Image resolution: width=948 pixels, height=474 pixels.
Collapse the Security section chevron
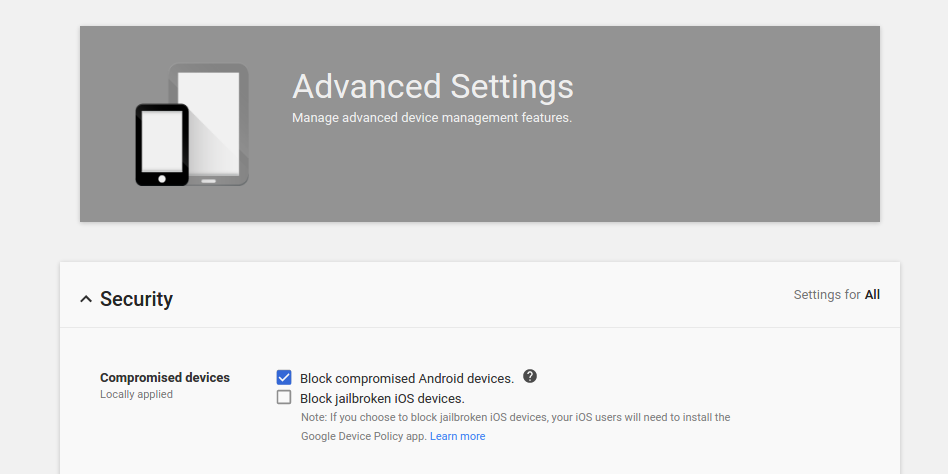tap(86, 299)
